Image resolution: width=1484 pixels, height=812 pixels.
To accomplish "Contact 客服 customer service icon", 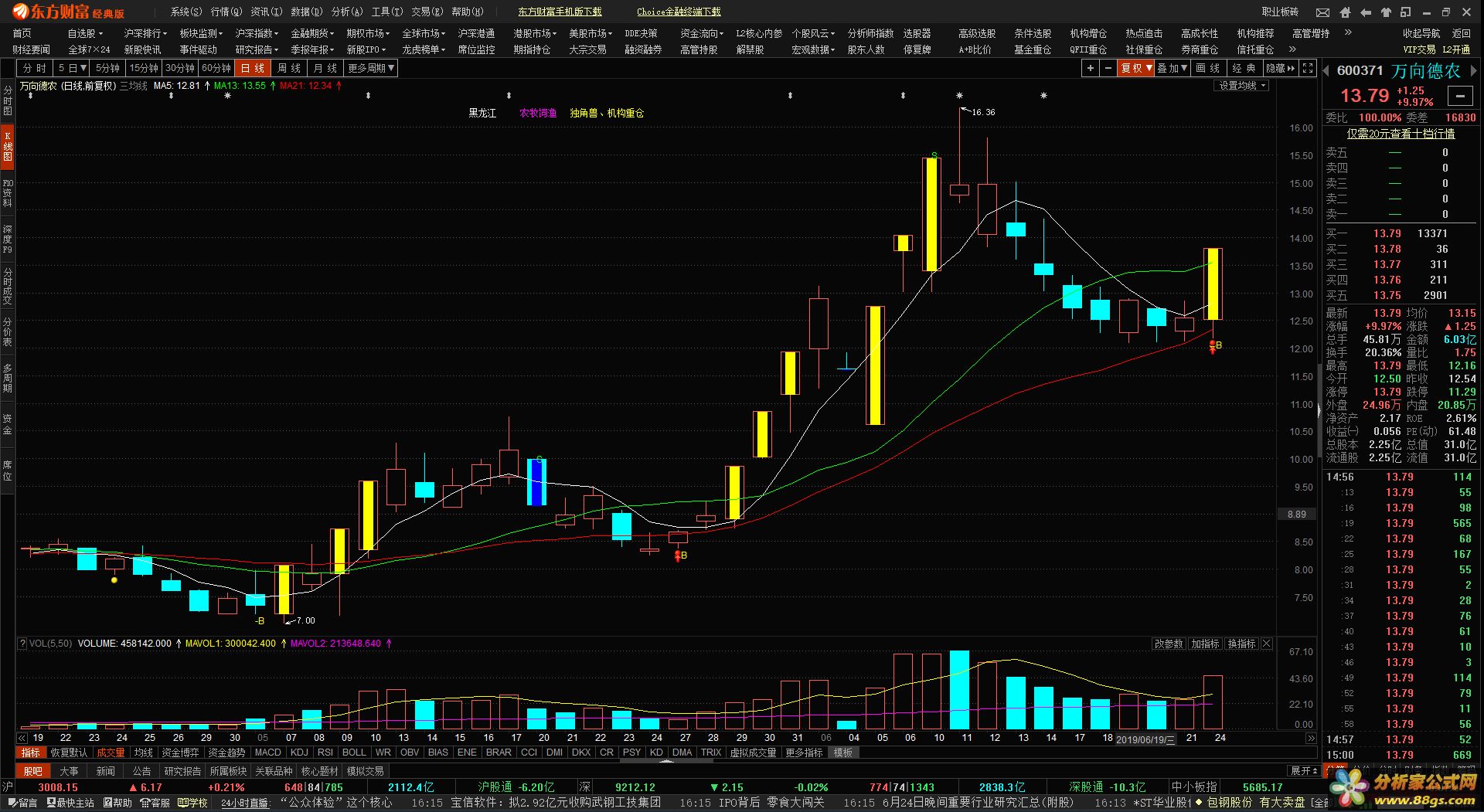I will (x=155, y=803).
